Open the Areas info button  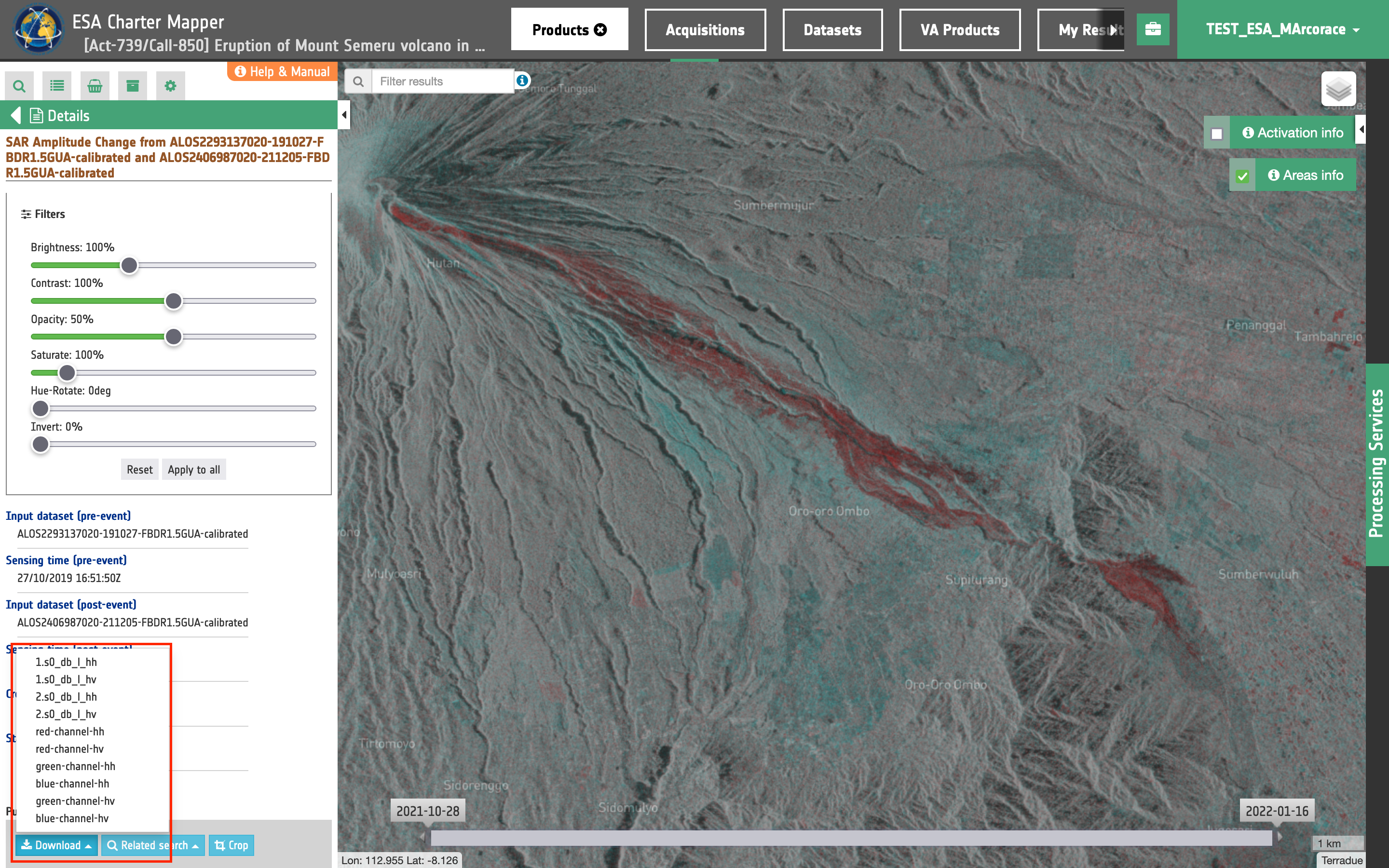pos(1305,175)
